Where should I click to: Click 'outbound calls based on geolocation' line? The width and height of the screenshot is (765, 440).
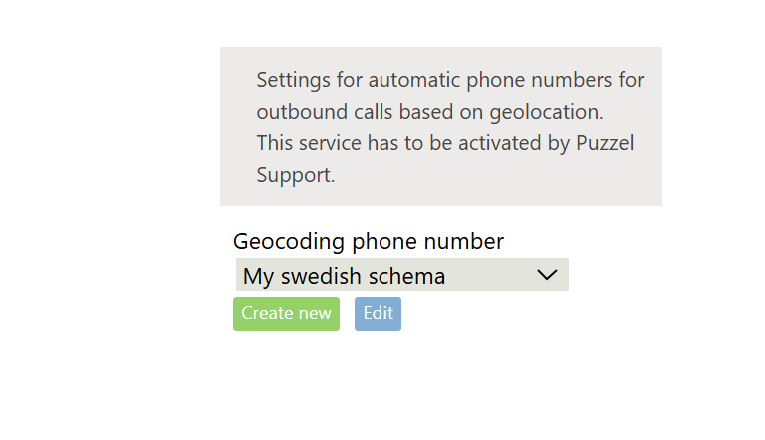click(x=430, y=111)
